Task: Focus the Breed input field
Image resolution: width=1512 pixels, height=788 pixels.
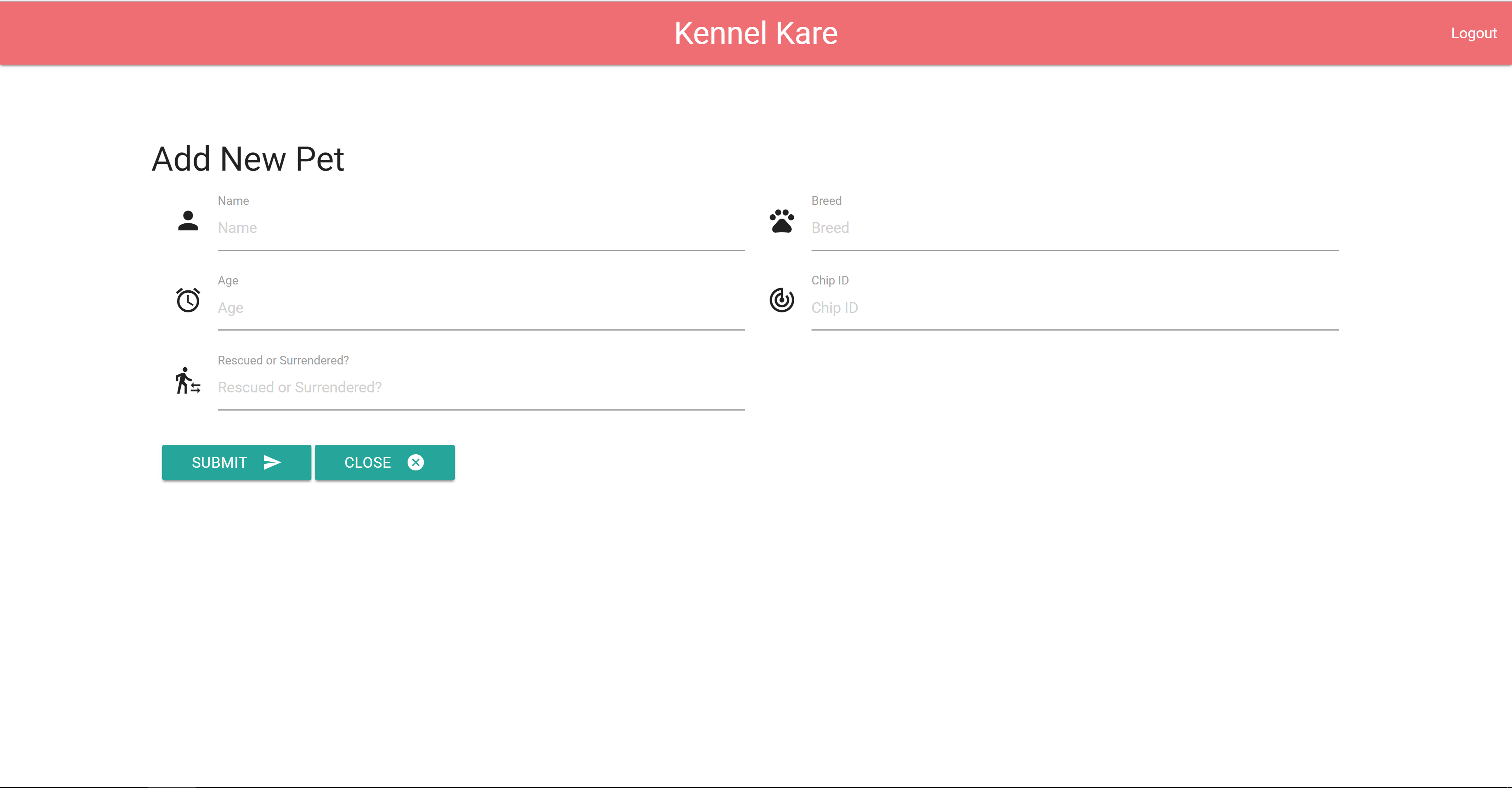Action: tap(1074, 228)
